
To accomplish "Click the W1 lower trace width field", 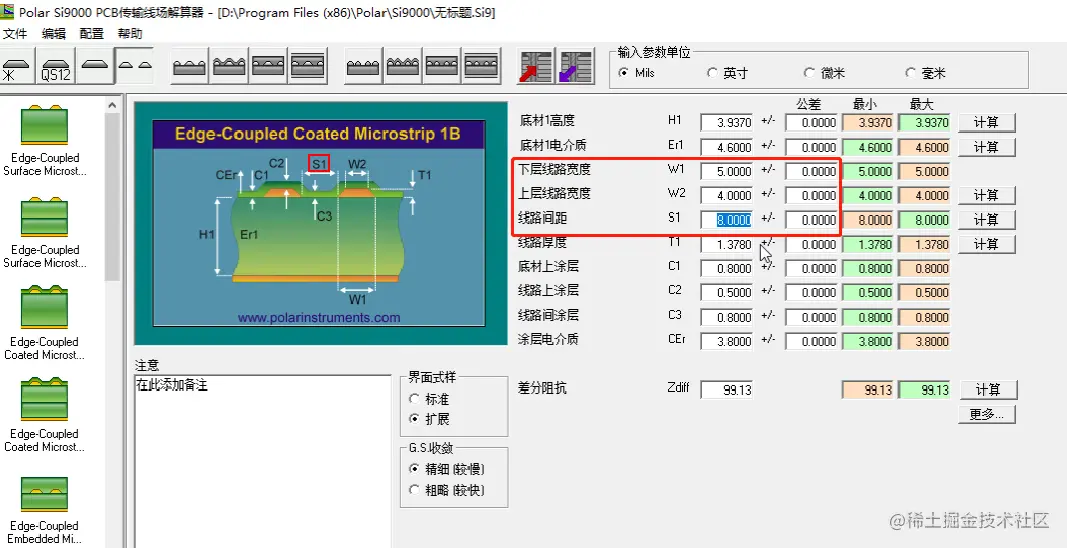I will tap(727, 172).
